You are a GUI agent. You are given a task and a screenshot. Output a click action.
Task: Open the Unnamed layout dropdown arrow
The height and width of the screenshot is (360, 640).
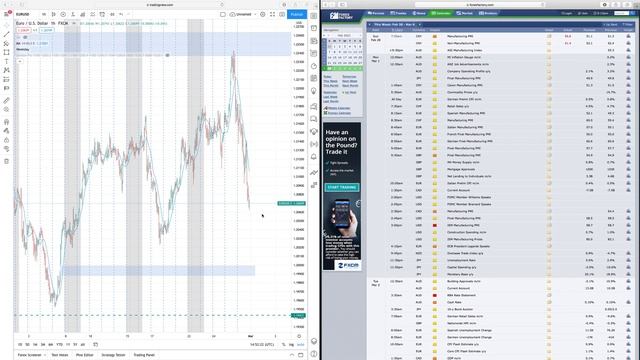(255, 14)
